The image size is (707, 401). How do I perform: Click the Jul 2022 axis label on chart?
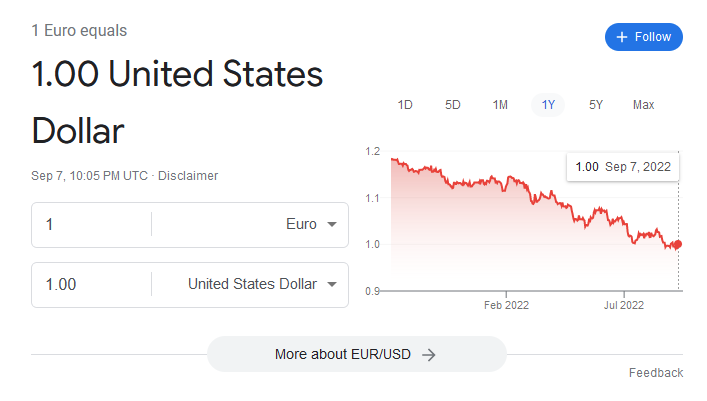pyautogui.click(x=624, y=304)
